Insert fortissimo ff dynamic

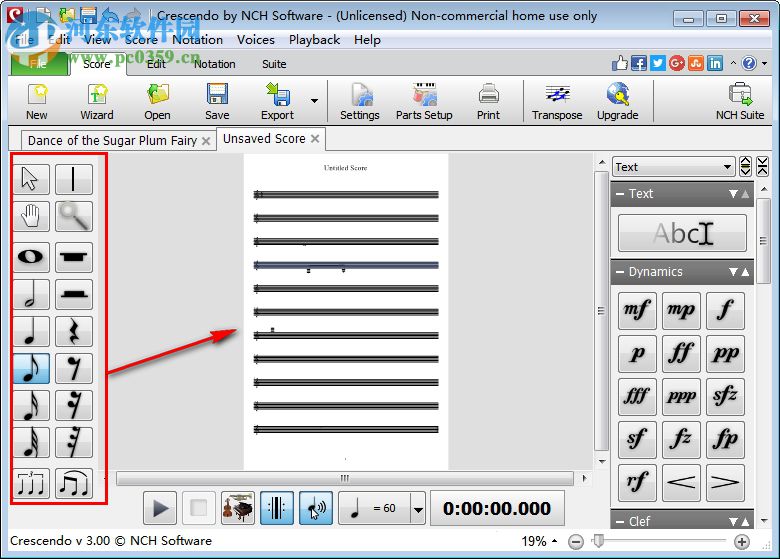point(681,354)
